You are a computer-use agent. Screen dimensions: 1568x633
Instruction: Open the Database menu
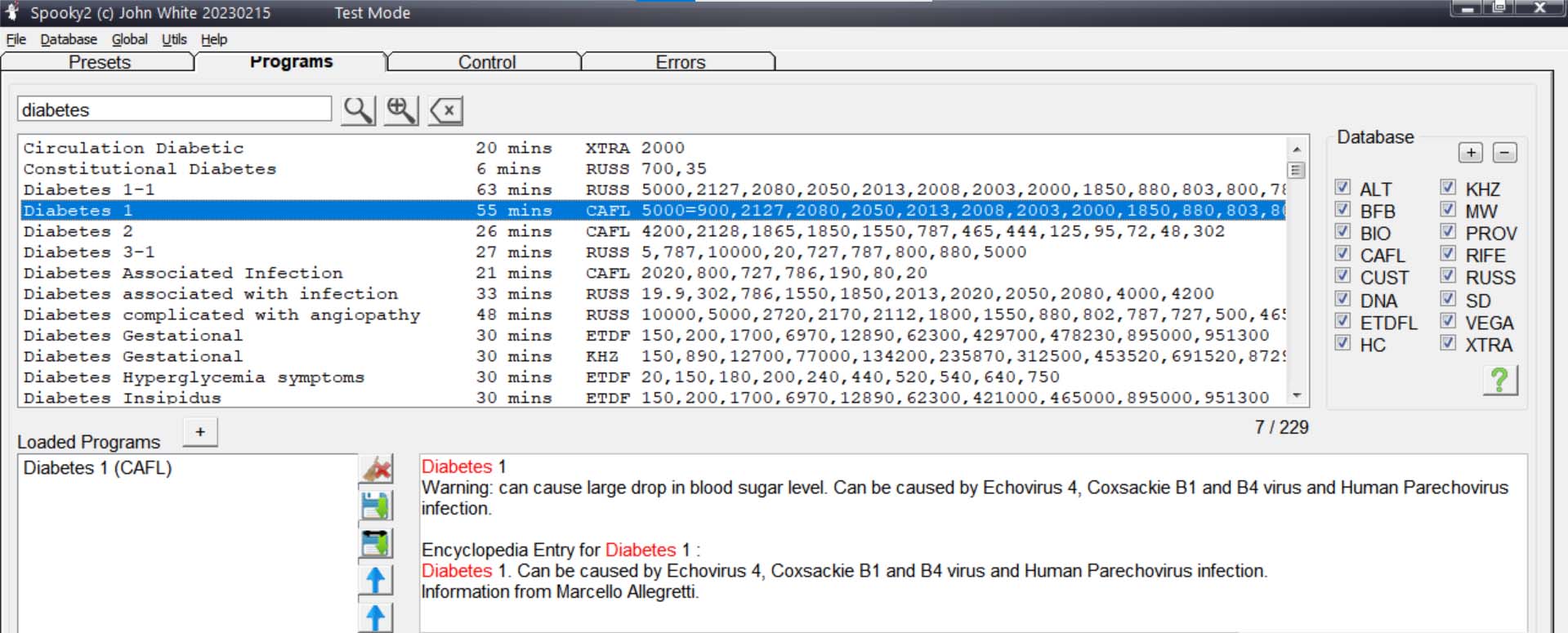pos(69,39)
